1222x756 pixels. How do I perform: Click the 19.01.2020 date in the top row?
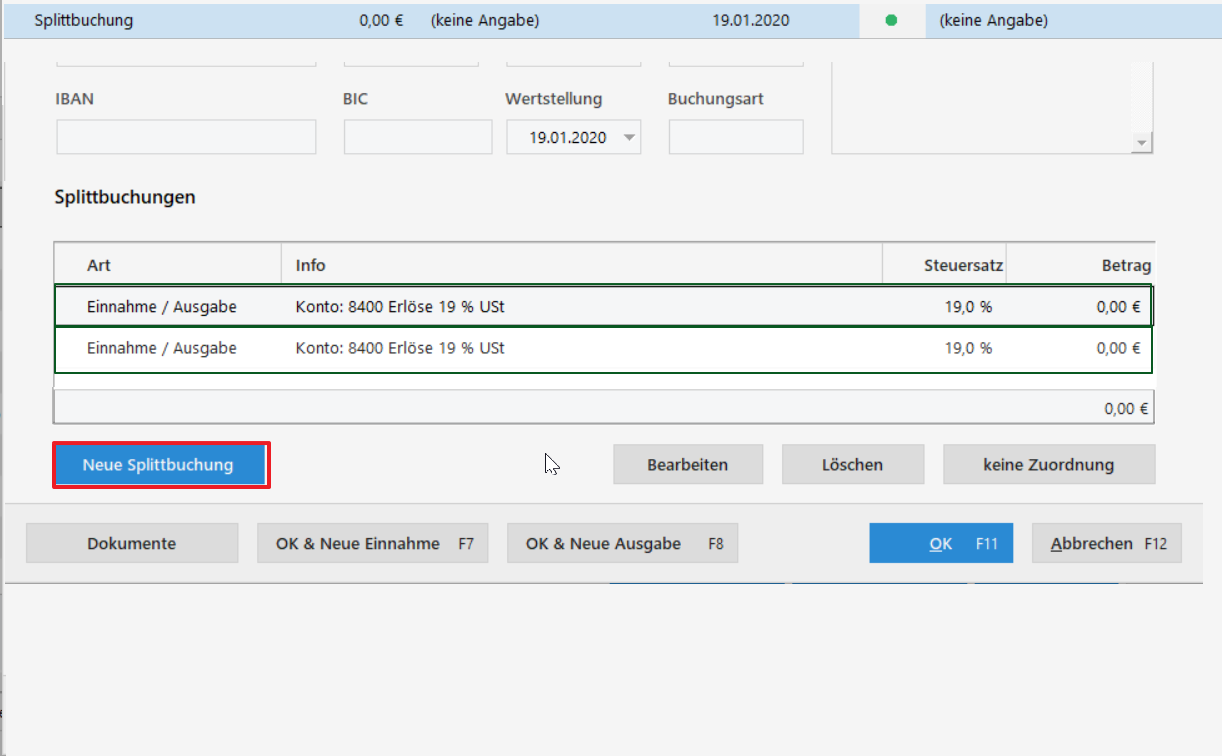click(x=750, y=20)
